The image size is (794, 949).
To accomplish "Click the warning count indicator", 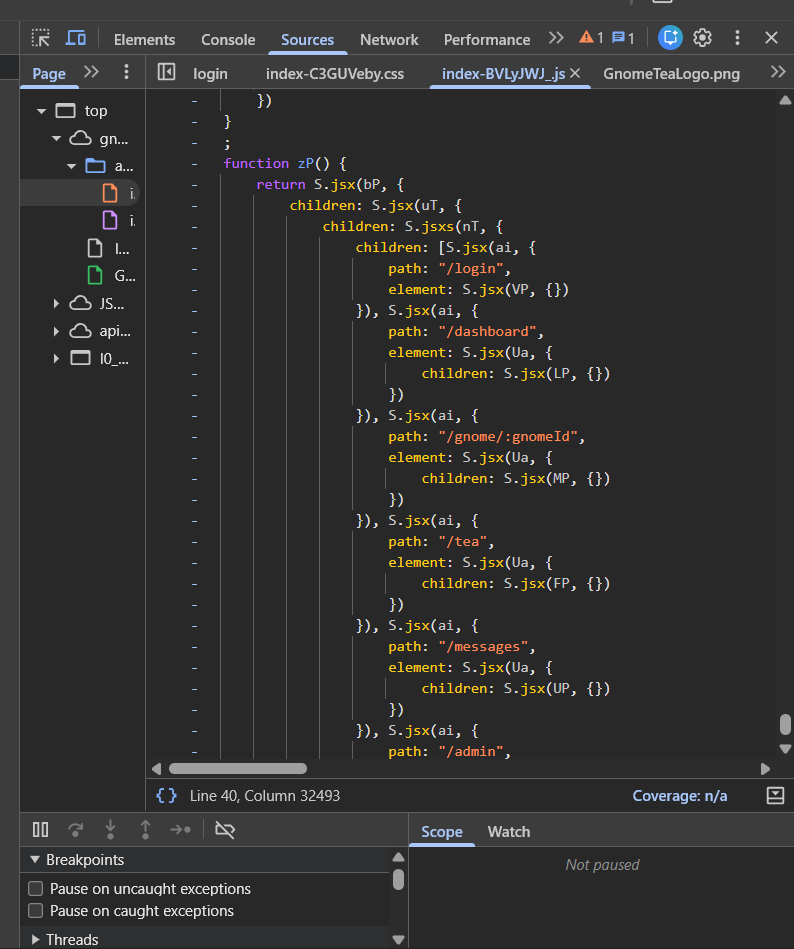I will click(x=591, y=38).
